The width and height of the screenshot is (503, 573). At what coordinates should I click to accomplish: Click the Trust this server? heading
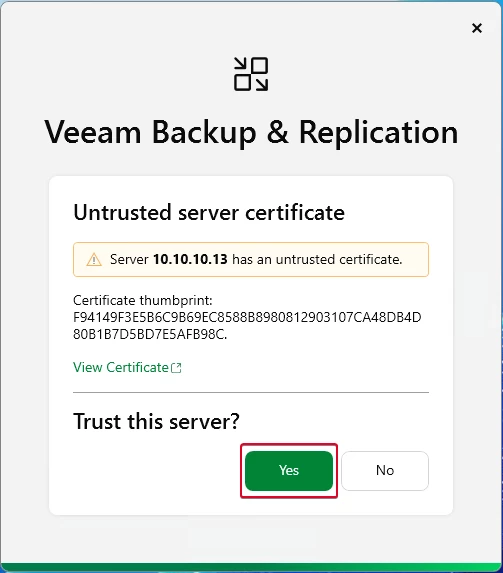(156, 421)
